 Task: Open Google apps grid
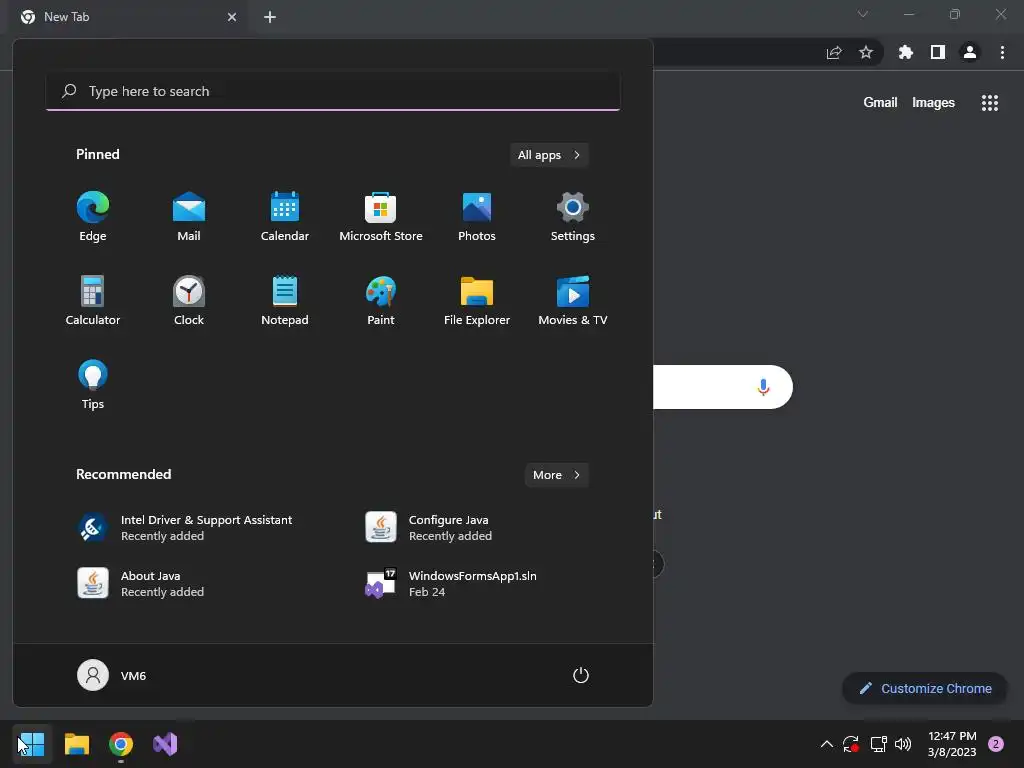click(990, 103)
